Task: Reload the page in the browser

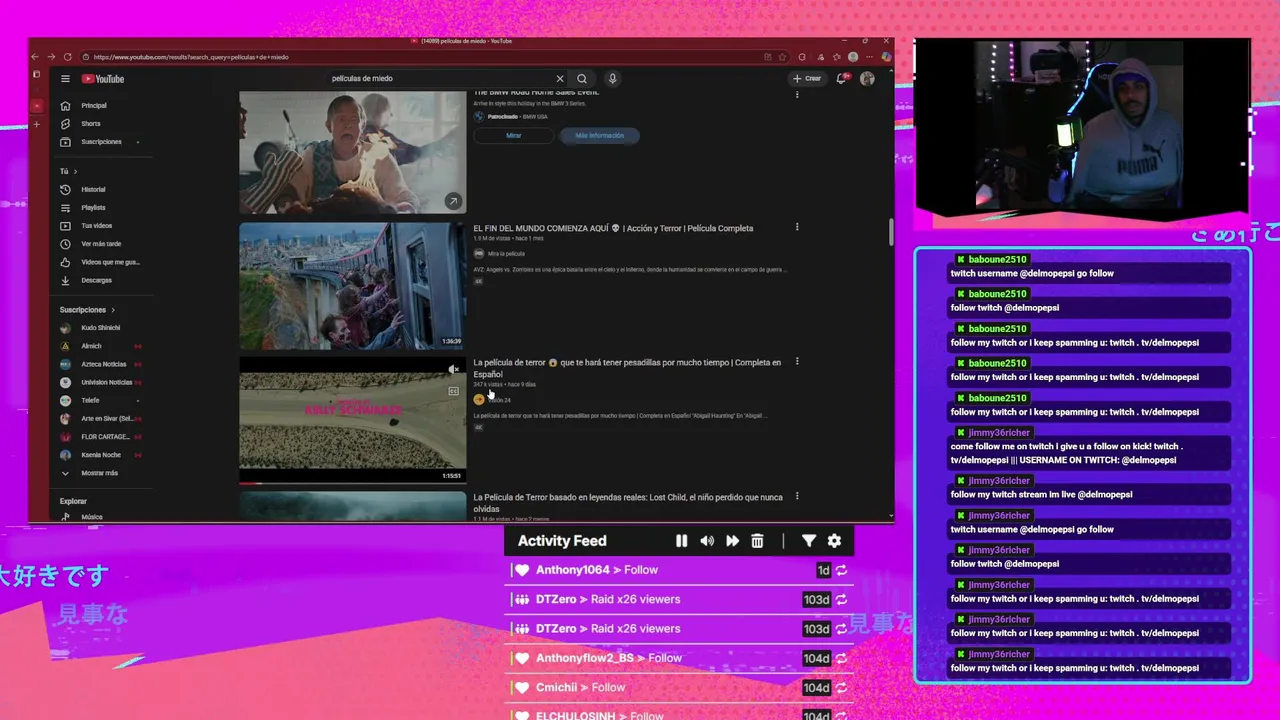Action: pos(67,57)
